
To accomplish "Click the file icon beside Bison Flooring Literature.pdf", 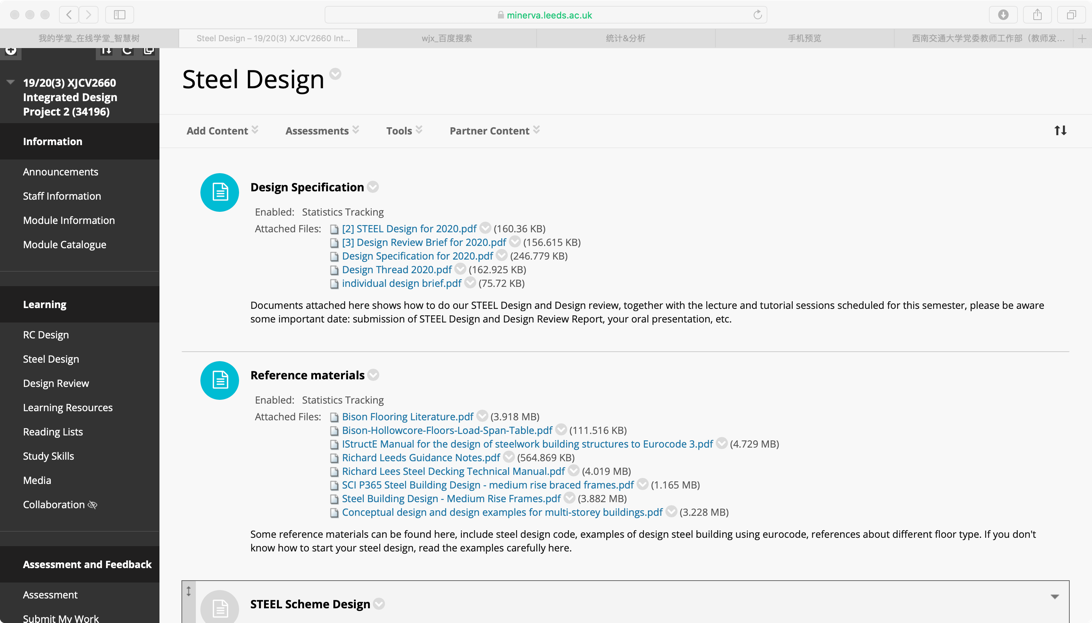I will 334,418.
